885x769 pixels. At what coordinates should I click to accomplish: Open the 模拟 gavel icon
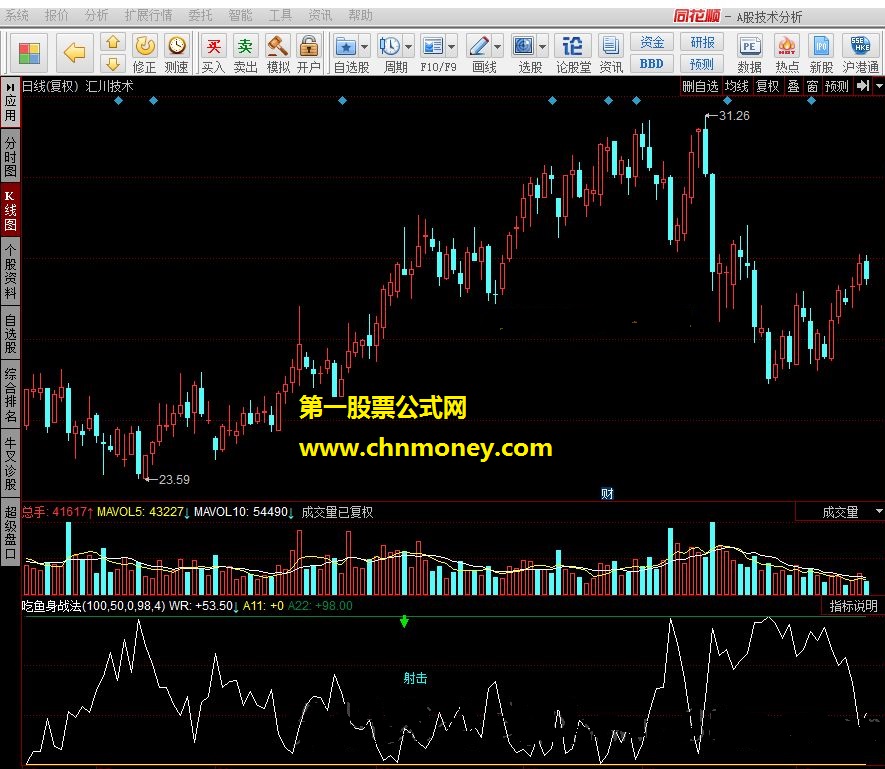[x=277, y=45]
